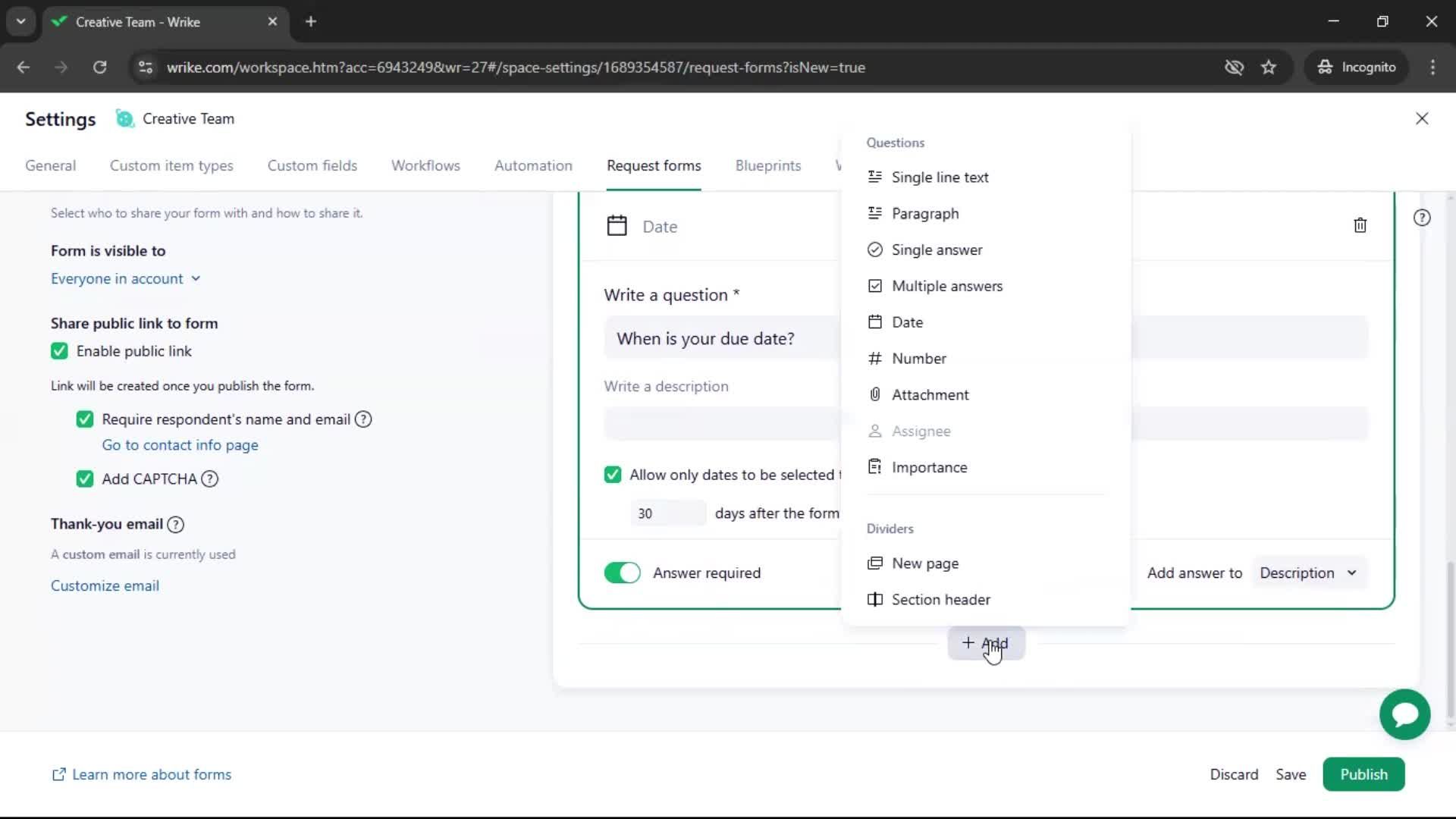Delete the Date question with trash icon

[1360, 225]
